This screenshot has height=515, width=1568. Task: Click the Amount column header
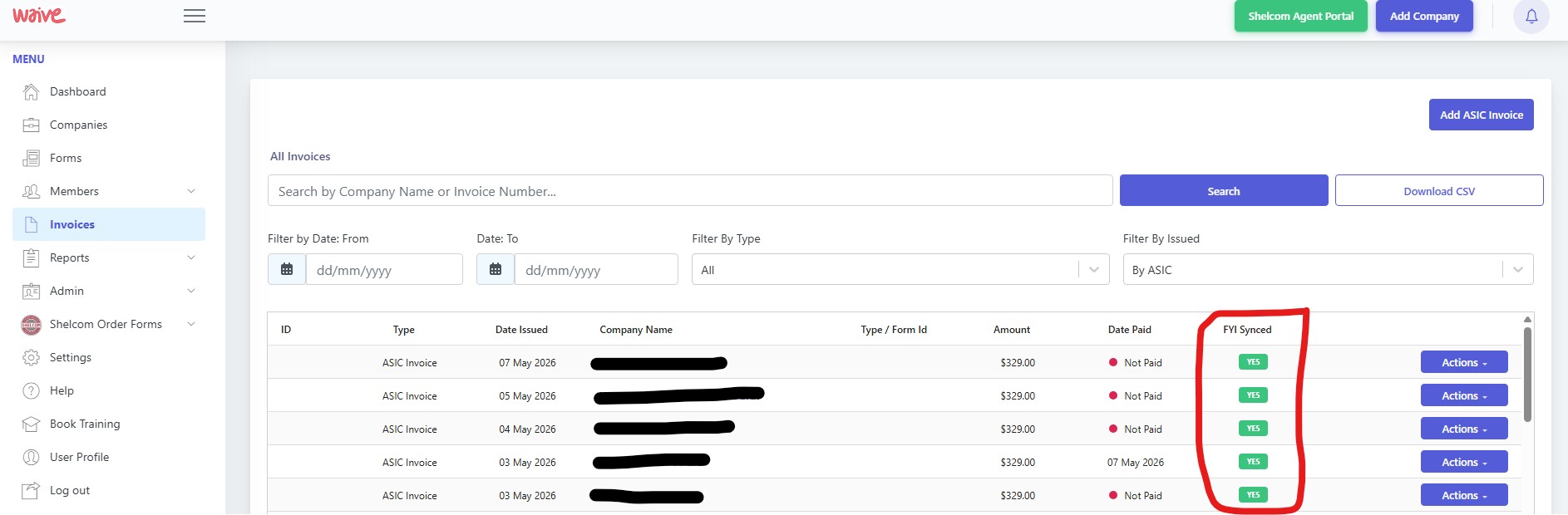pyautogui.click(x=1011, y=330)
